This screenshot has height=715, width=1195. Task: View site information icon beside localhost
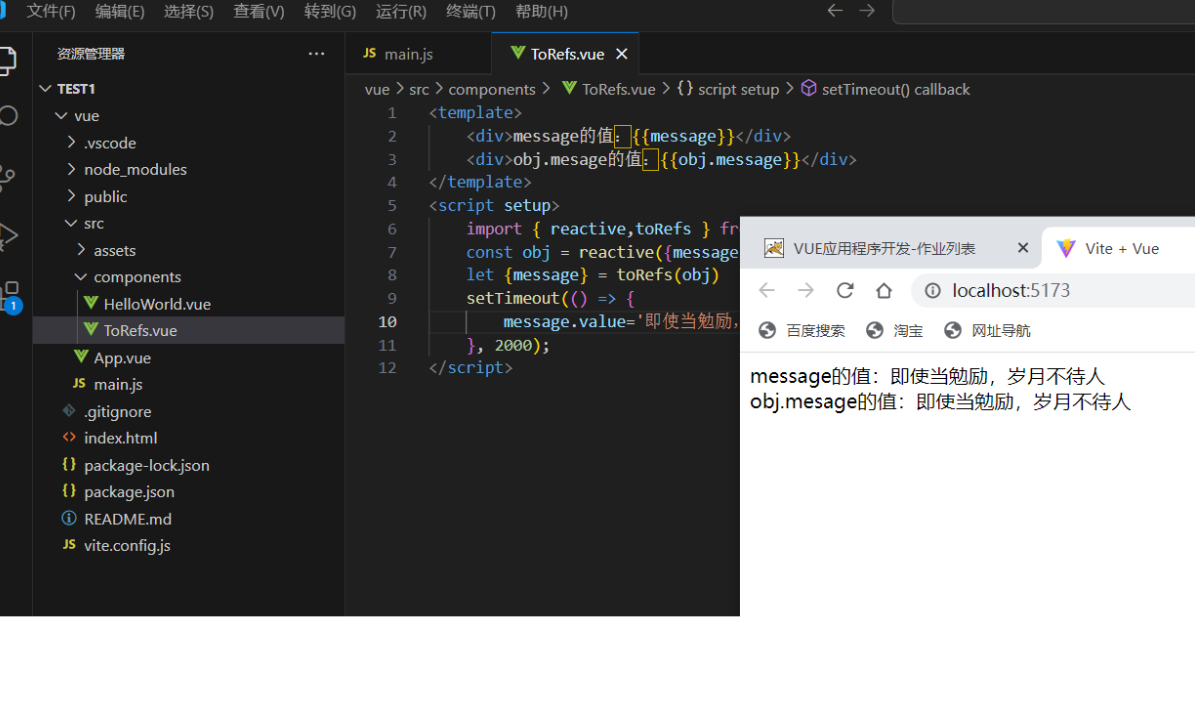(932, 290)
